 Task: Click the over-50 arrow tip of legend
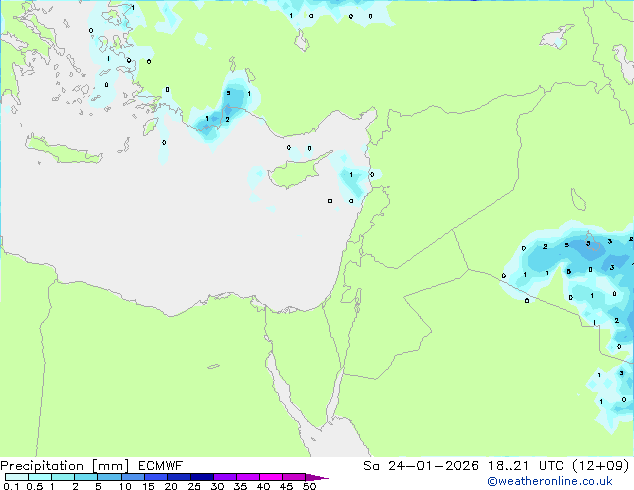point(317,477)
